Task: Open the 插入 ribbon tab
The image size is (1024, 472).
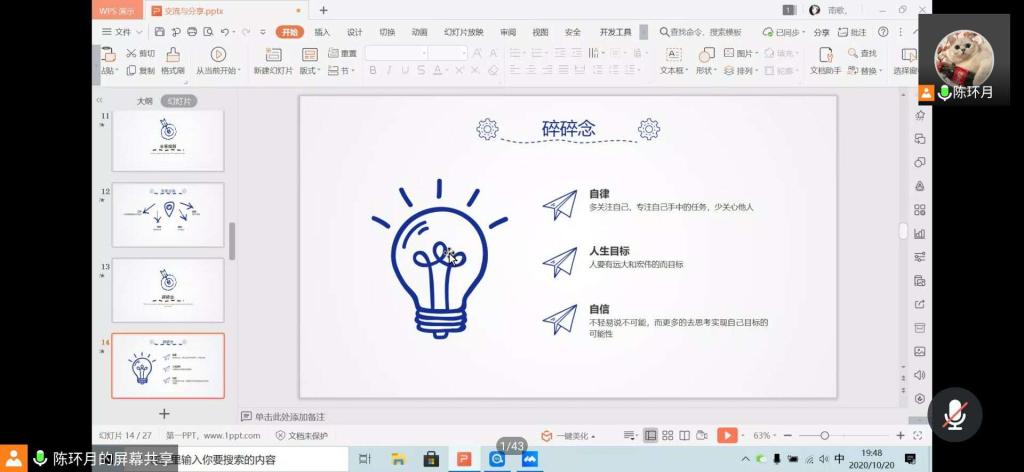Action: (322, 32)
